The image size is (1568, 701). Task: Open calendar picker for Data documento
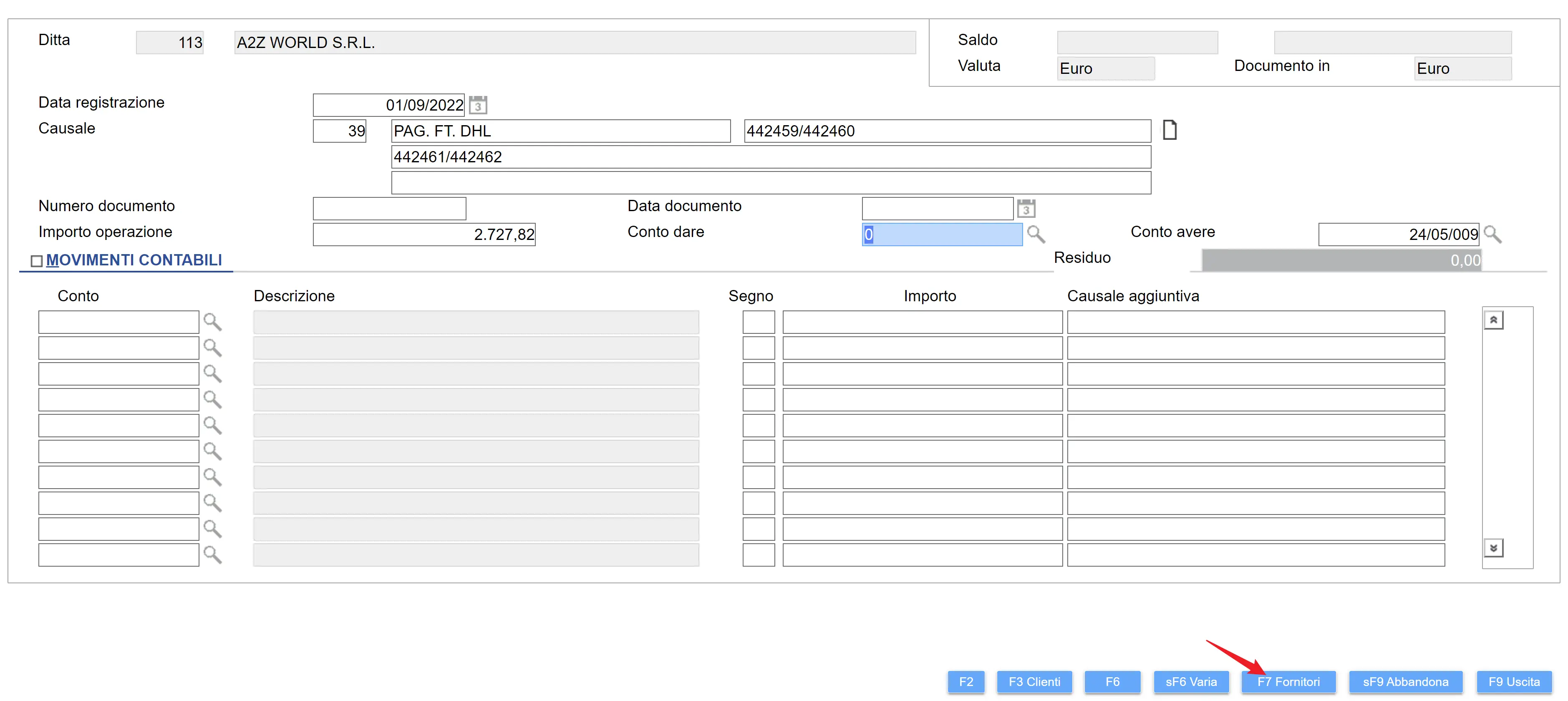[x=1026, y=208]
